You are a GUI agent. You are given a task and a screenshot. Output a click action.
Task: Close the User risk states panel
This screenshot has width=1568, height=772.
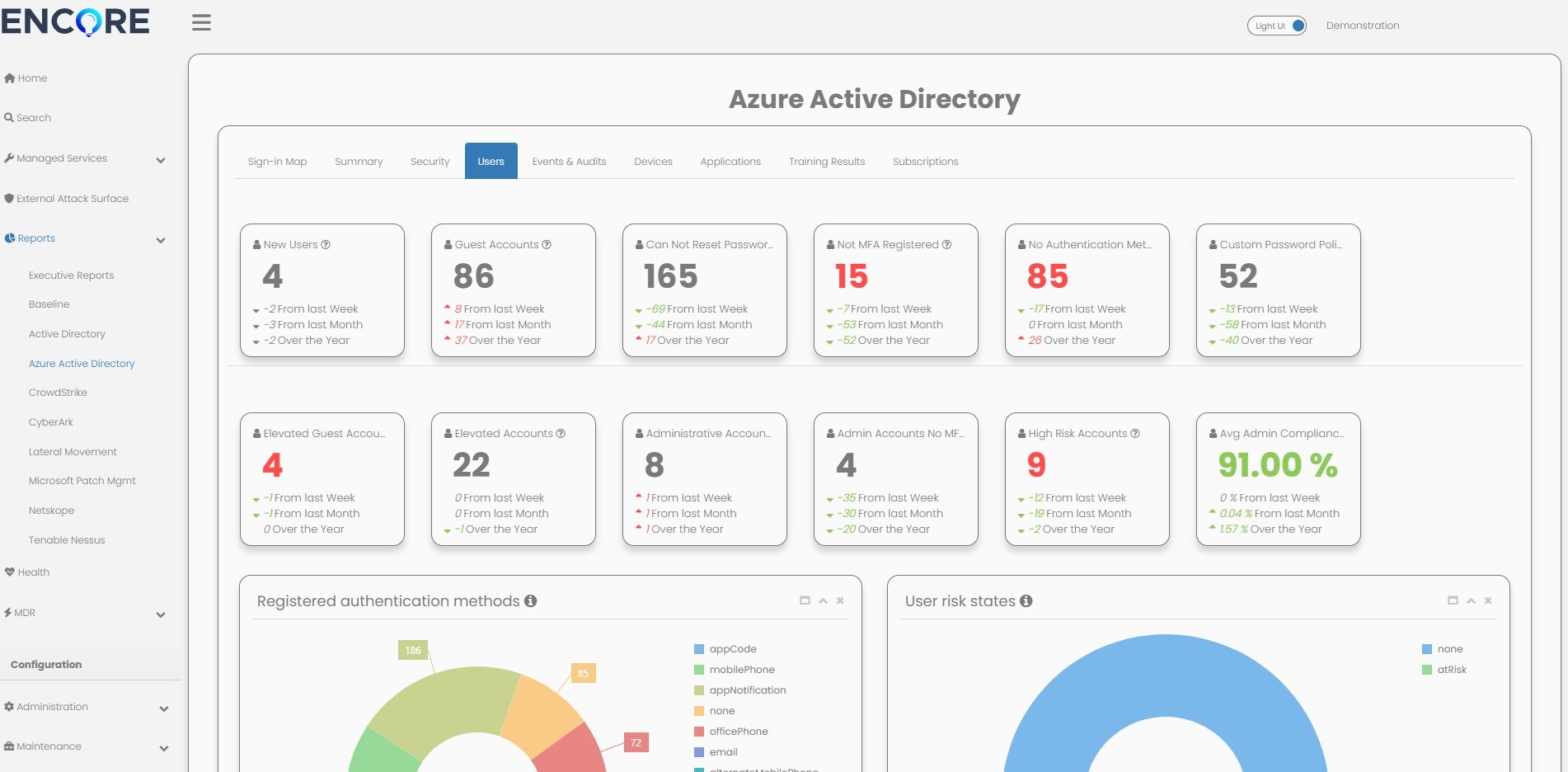1488,600
